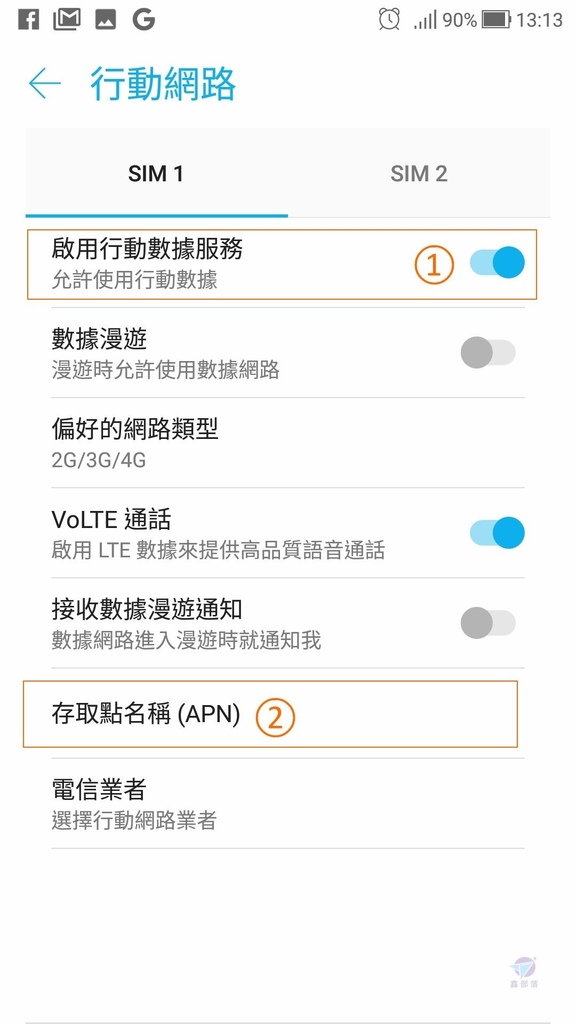Open the 偏好的網路類型 selection
This screenshot has width=576, height=1024.
[x=287, y=443]
